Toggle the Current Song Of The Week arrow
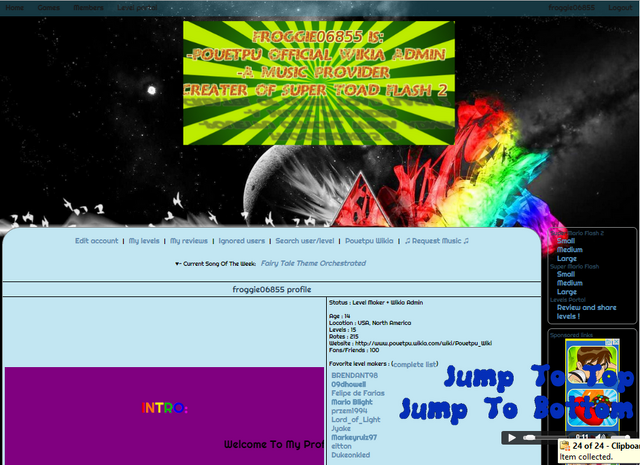 click(x=178, y=264)
